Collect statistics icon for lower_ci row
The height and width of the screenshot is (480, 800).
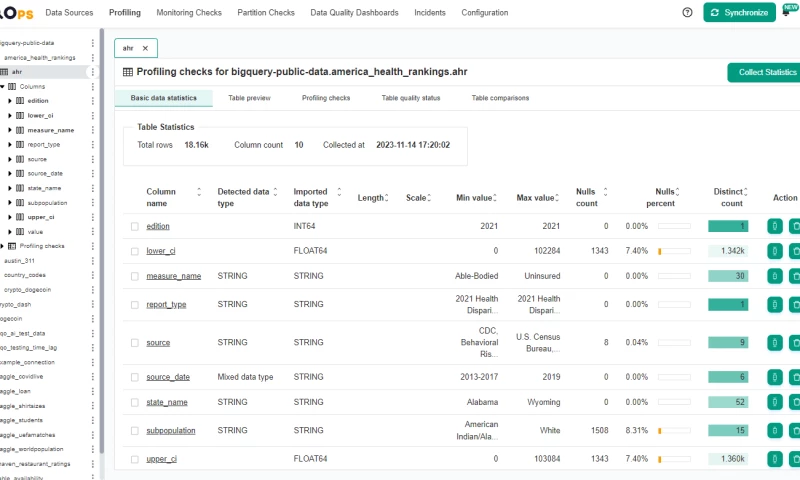774,251
